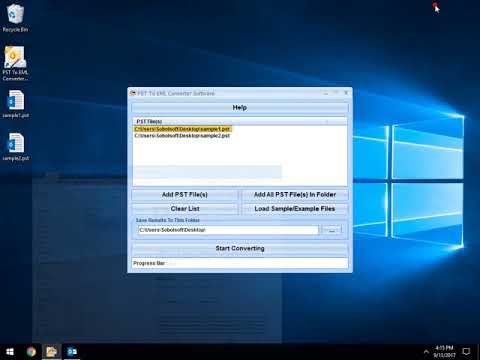Open the Help button in the converter

coord(240,108)
